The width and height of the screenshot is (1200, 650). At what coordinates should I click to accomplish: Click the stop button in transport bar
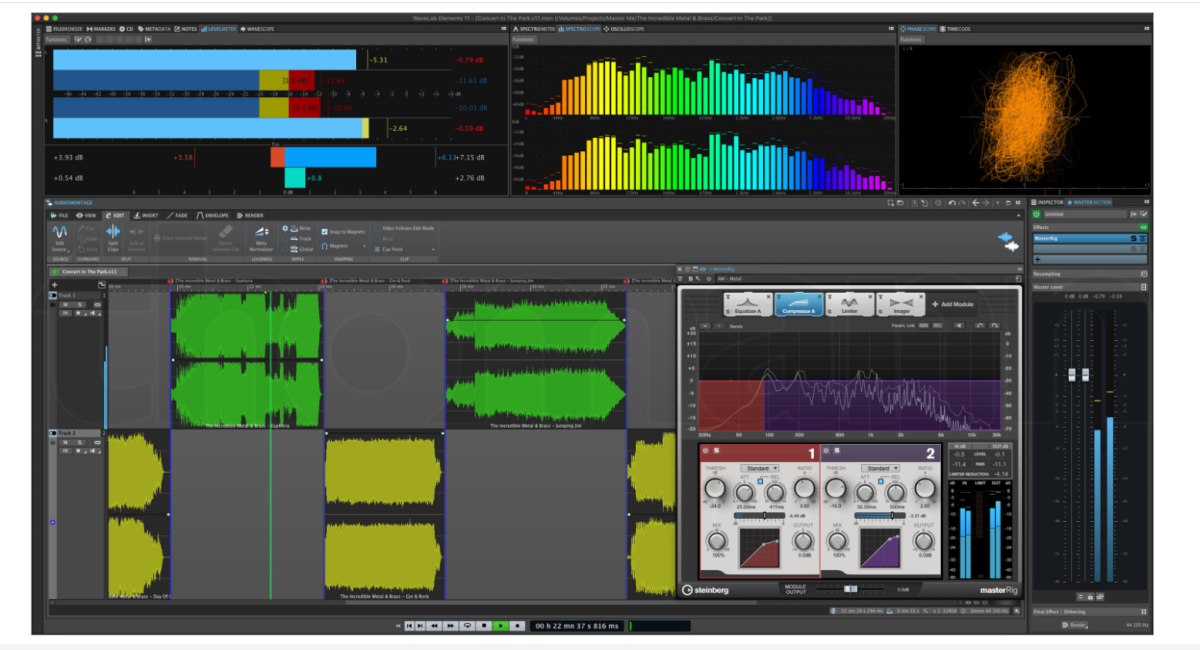(484, 625)
